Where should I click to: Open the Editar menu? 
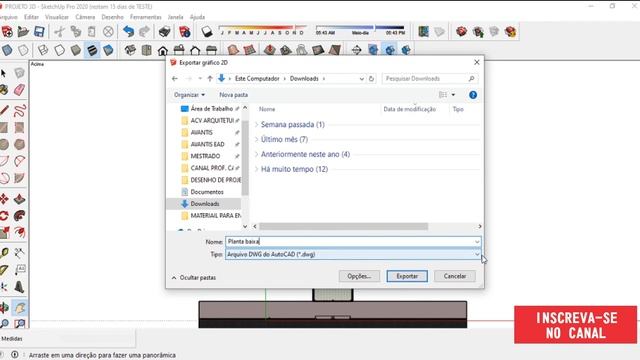pyautogui.click(x=31, y=17)
